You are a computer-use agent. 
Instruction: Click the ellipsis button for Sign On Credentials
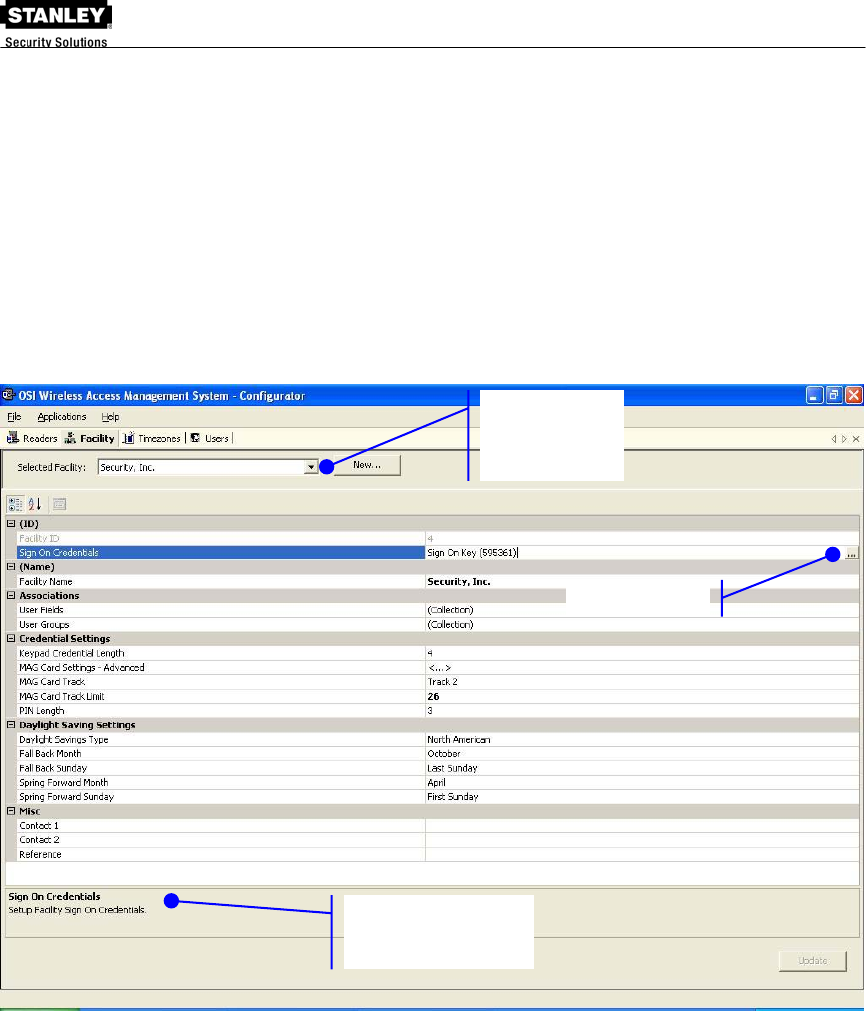pyautogui.click(x=852, y=553)
